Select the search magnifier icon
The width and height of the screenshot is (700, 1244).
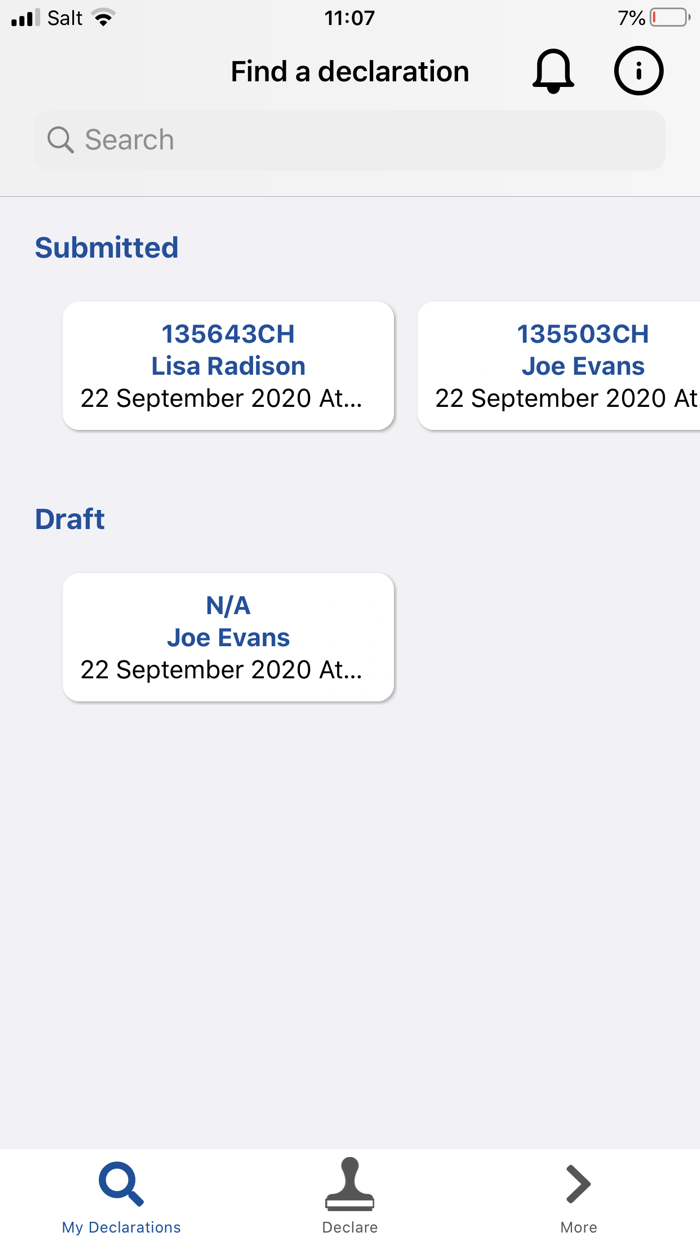(x=60, y=140)
